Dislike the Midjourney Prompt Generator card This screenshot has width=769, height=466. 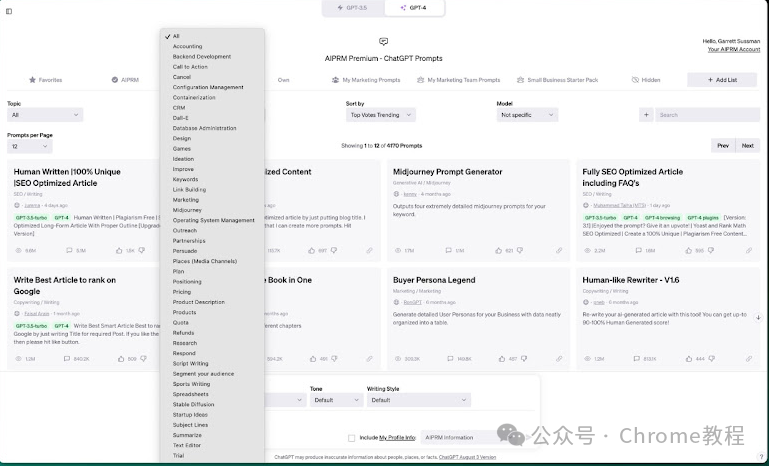click(x=520, y=250)
